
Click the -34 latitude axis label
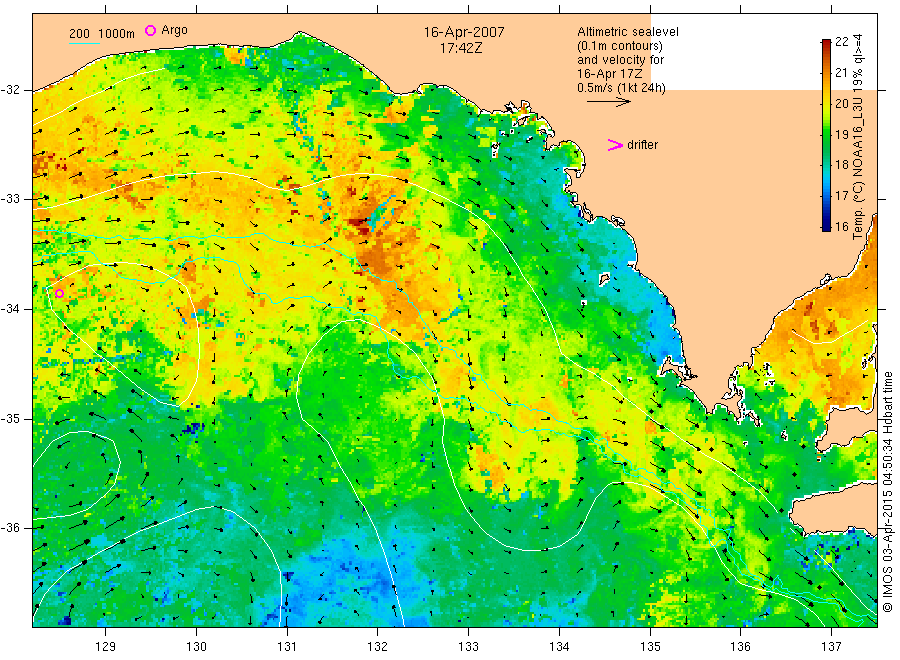coord(10,309)
